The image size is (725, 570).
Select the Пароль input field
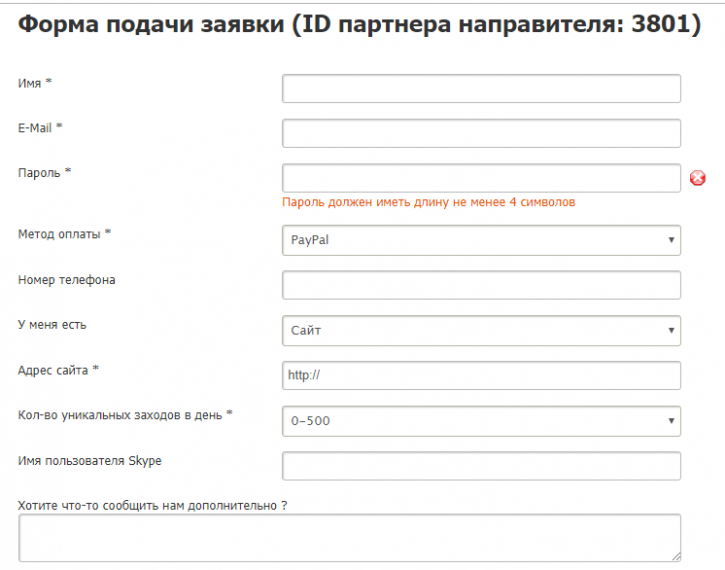[x=481, y=178]
